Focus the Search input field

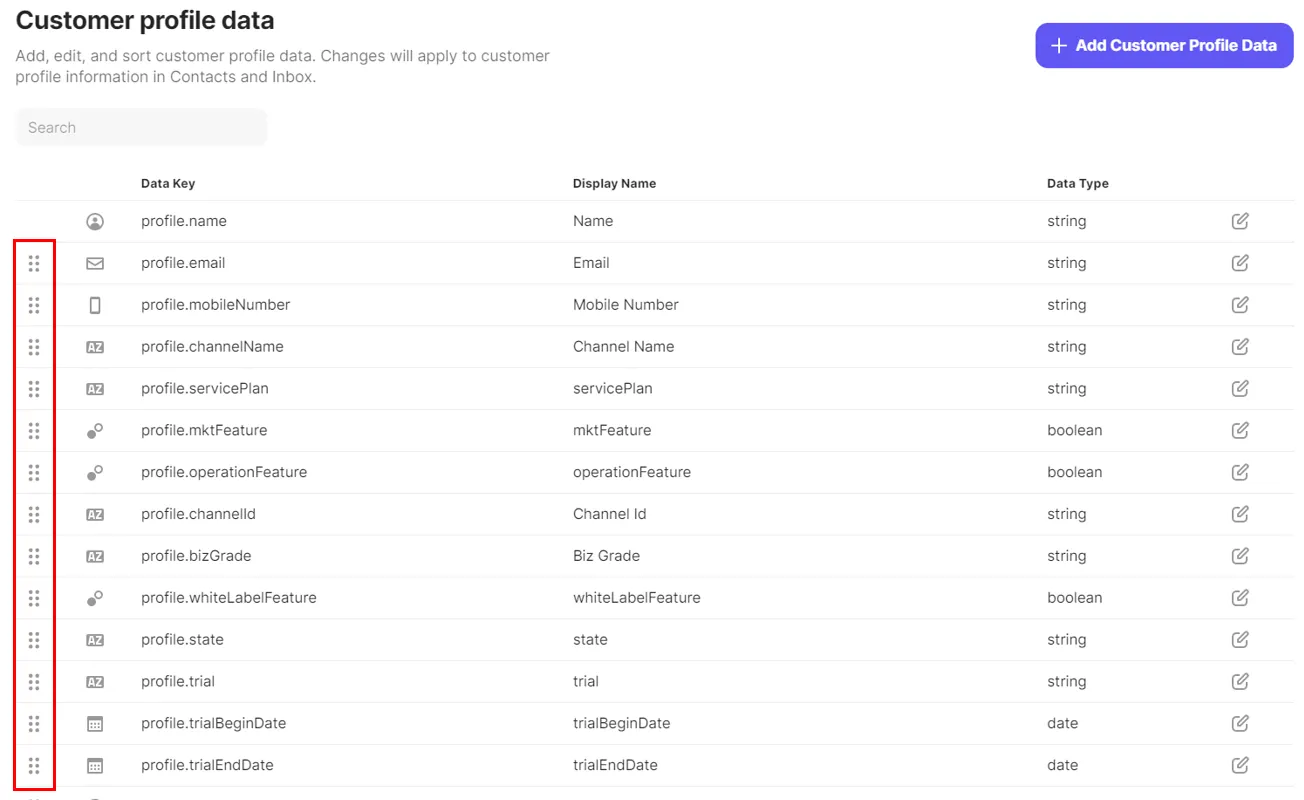[141, 128]
